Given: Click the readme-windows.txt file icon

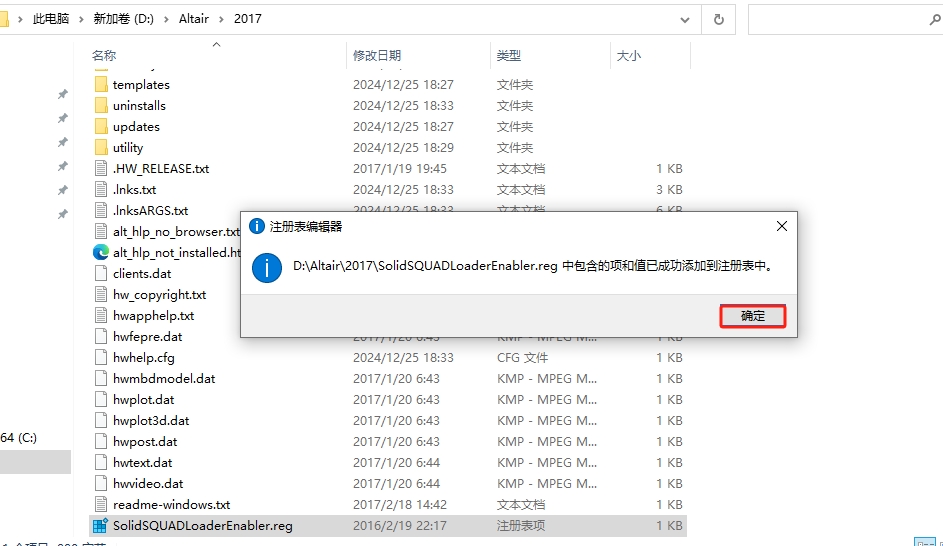Looking at the screenshot, I should 100,504.
